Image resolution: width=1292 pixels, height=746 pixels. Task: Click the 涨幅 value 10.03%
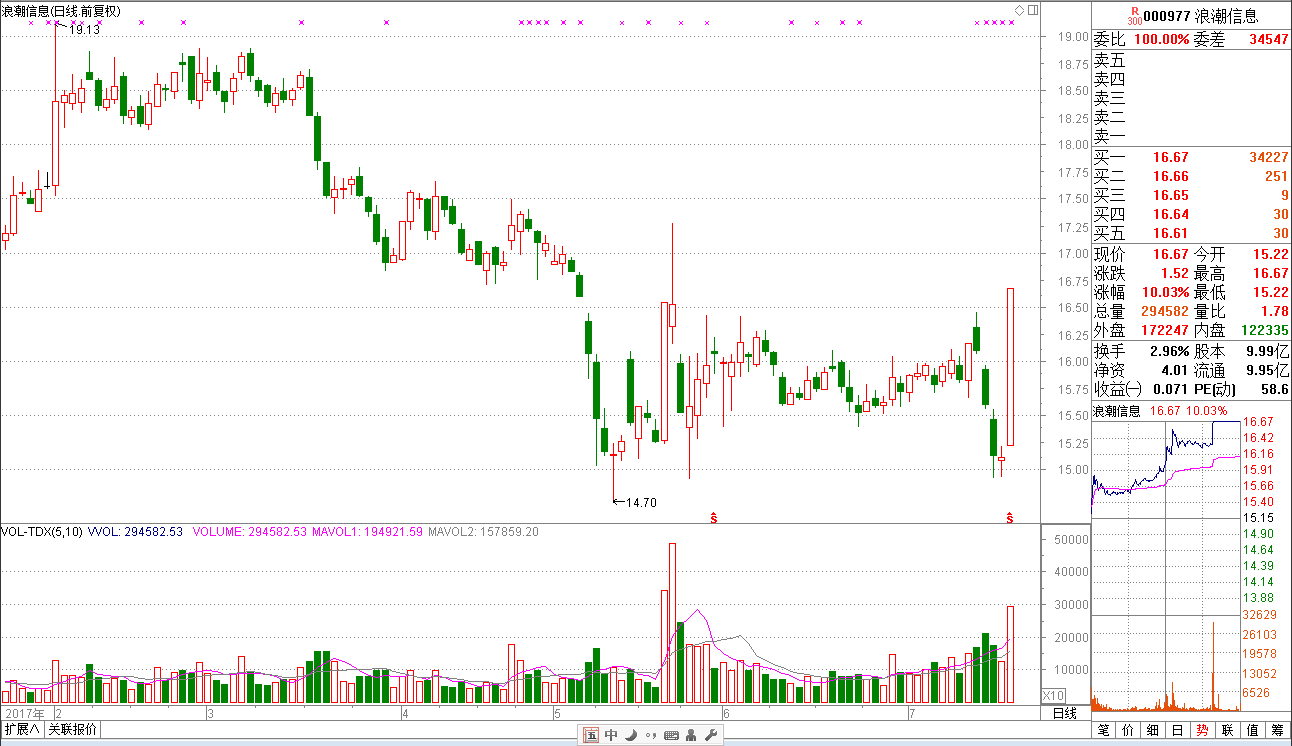pos(1166,292)
